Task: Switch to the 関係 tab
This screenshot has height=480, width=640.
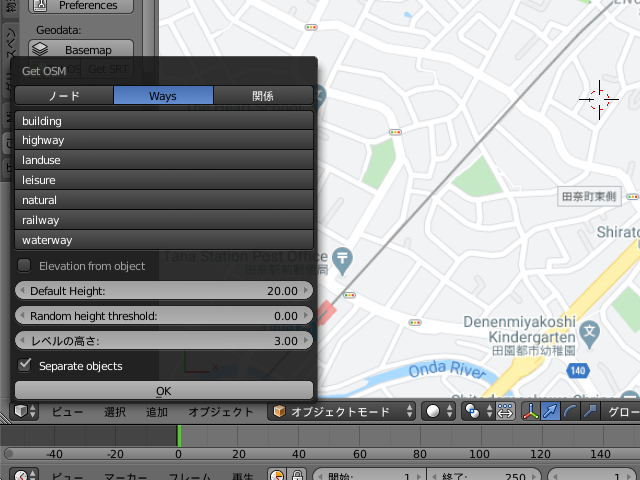Action: pos(263,96)
